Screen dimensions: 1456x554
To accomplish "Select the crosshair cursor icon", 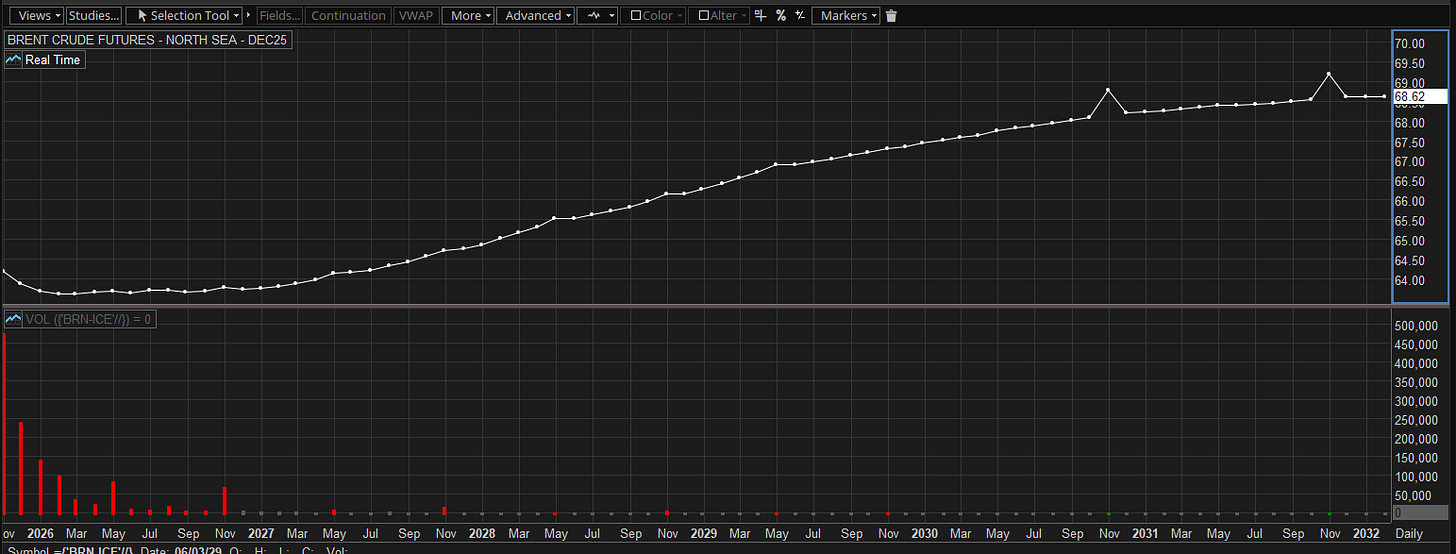I will [x=761, y=16].
